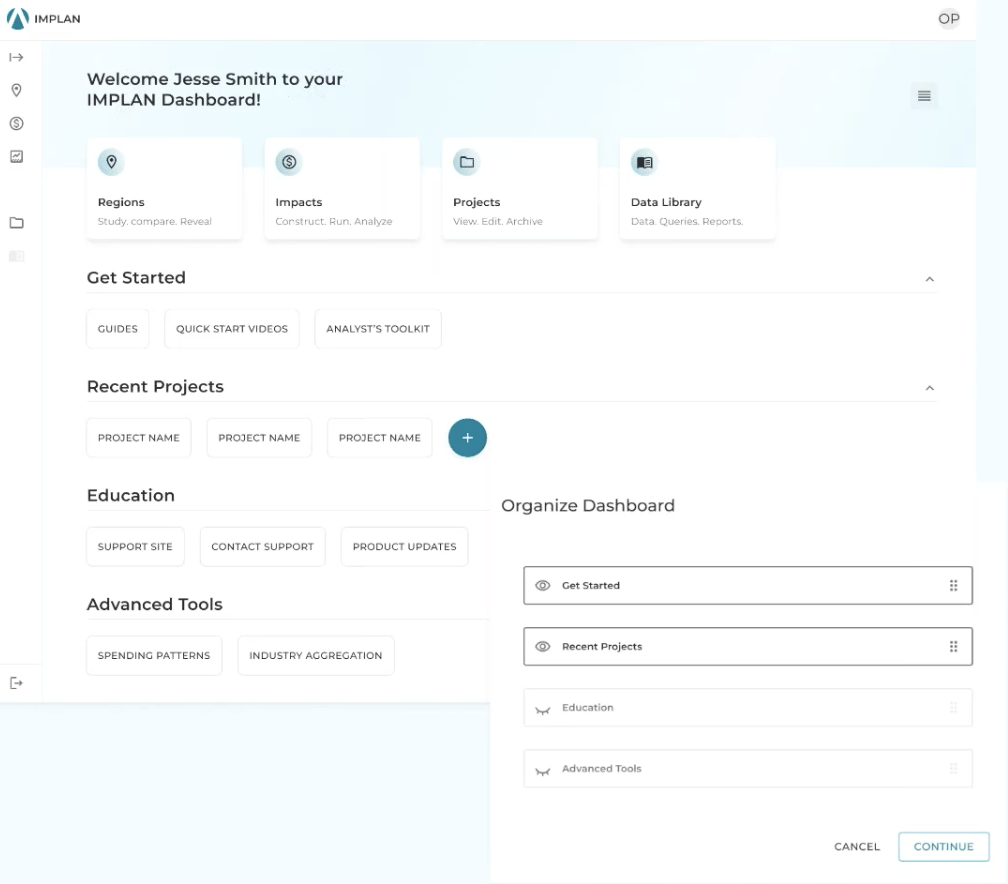Collapse the Recent Projects section chevron
This screenshot has width=1008, height=884.
pyautogui.click(x=929, y=388)
